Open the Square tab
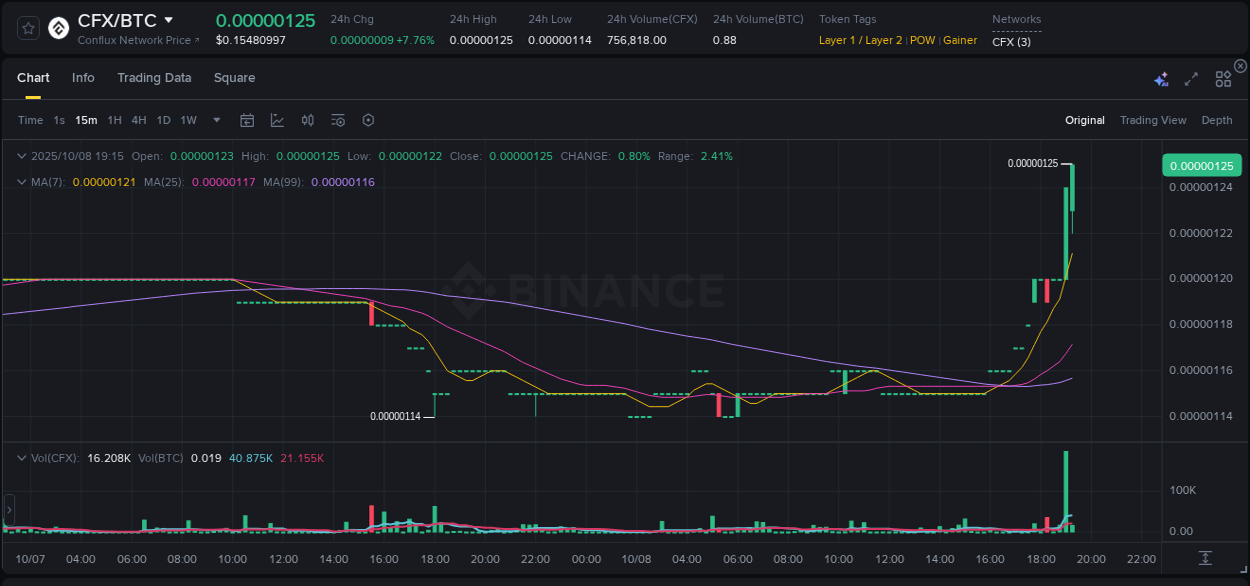 tap(234, 78)
